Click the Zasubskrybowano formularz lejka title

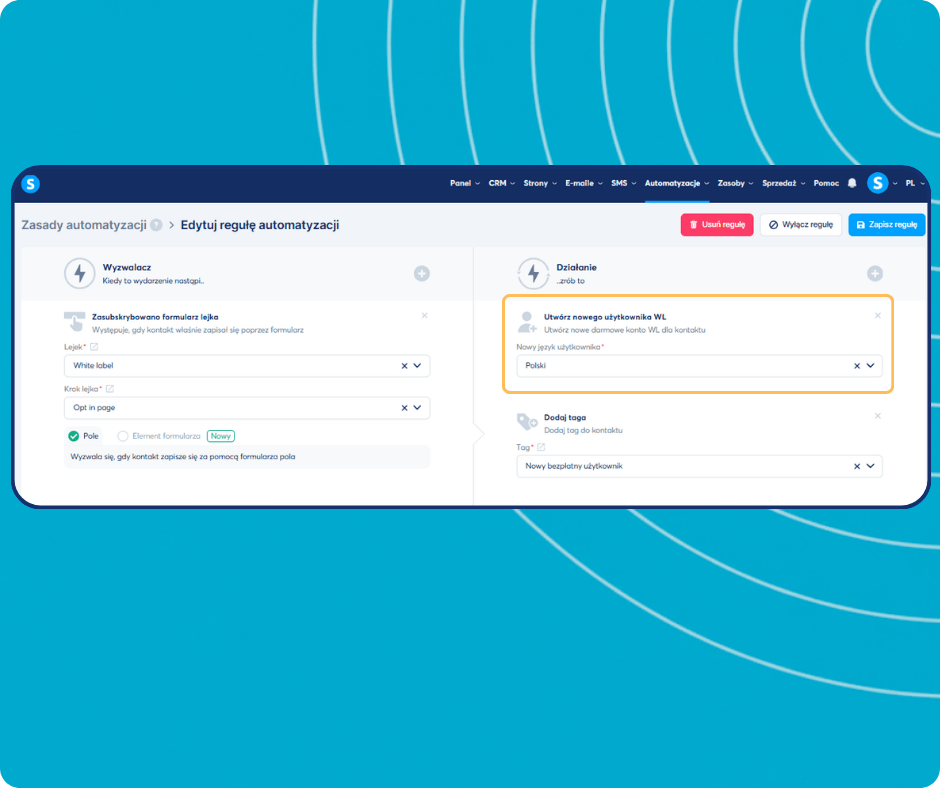(155, 317)
